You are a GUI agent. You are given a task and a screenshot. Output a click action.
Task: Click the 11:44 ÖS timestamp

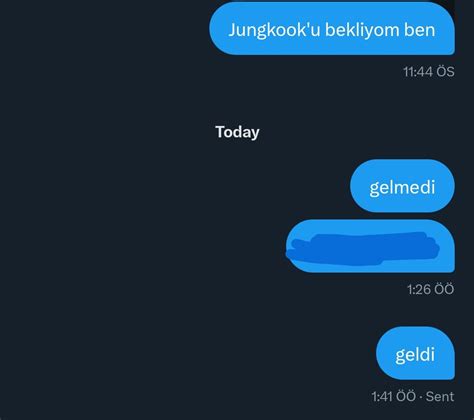(x=429, y=72)
